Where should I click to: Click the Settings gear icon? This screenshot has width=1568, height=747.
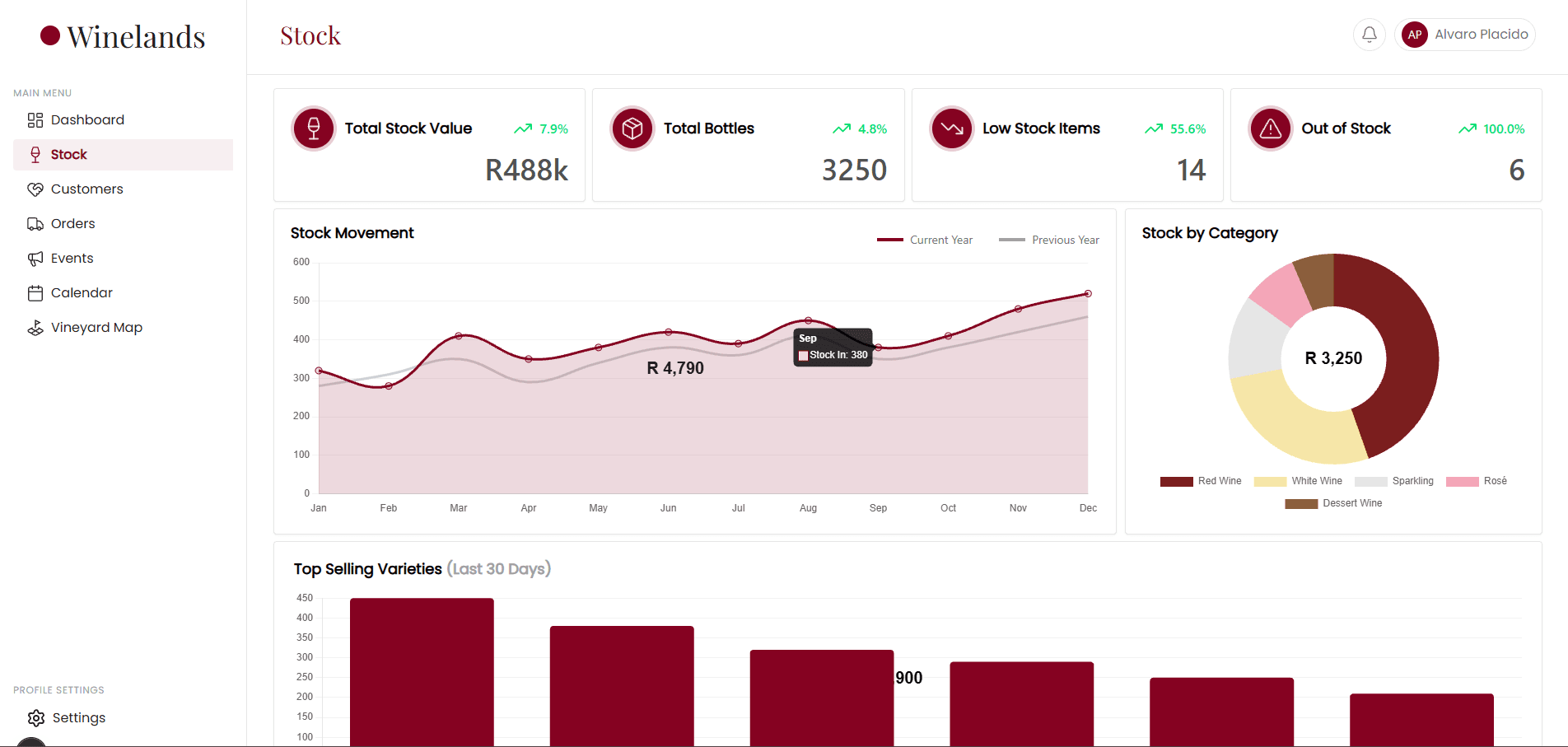click(36, 718)
